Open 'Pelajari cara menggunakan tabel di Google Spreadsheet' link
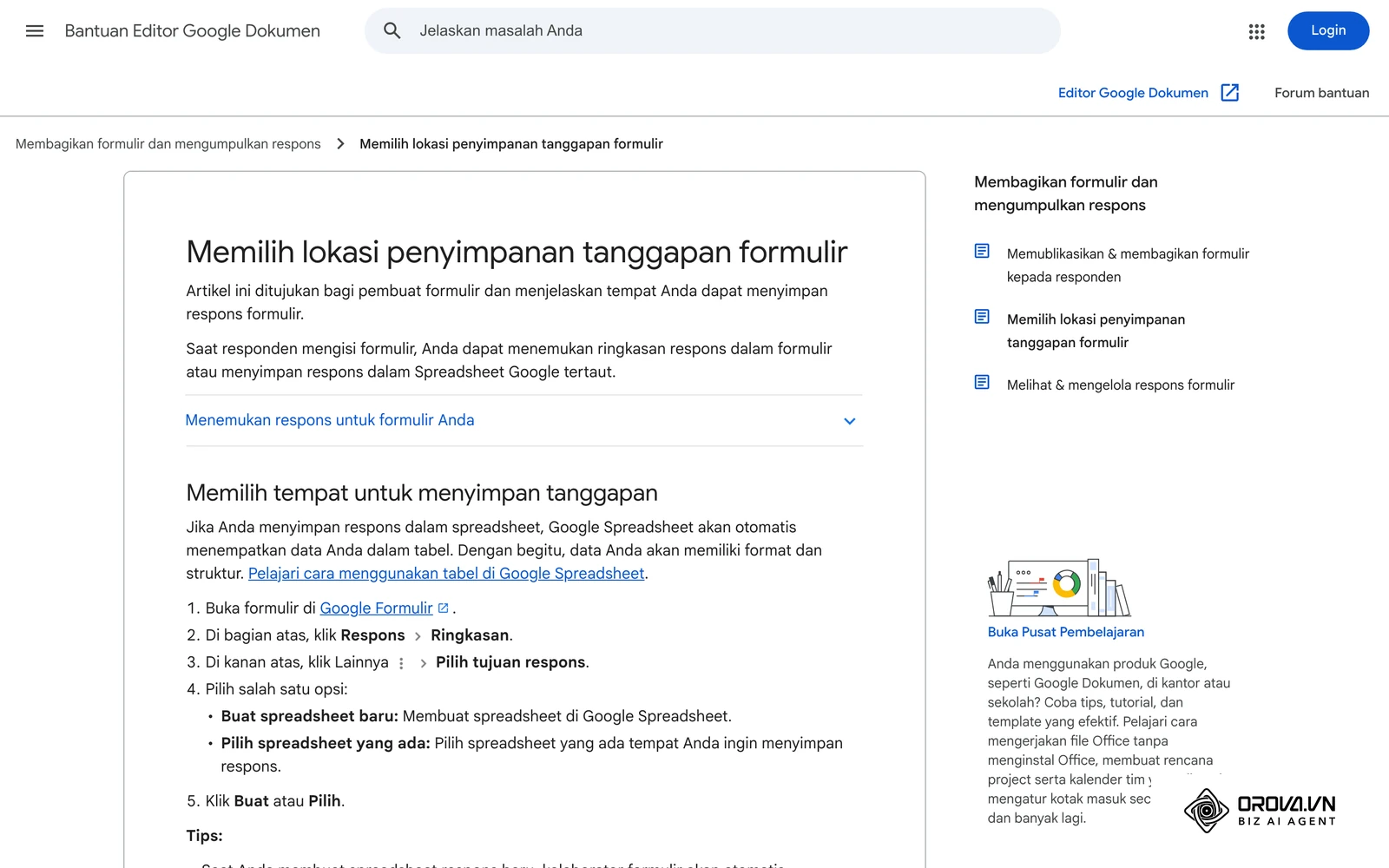This screenshot has height=868, width=1389. tap(446, 574)
